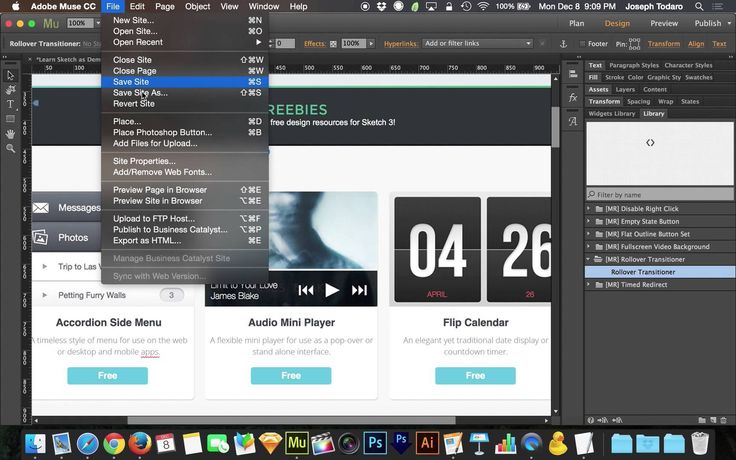Open Firefox from the Dock
This screenshot has height=460, width=736.
[x=140, y=443]
